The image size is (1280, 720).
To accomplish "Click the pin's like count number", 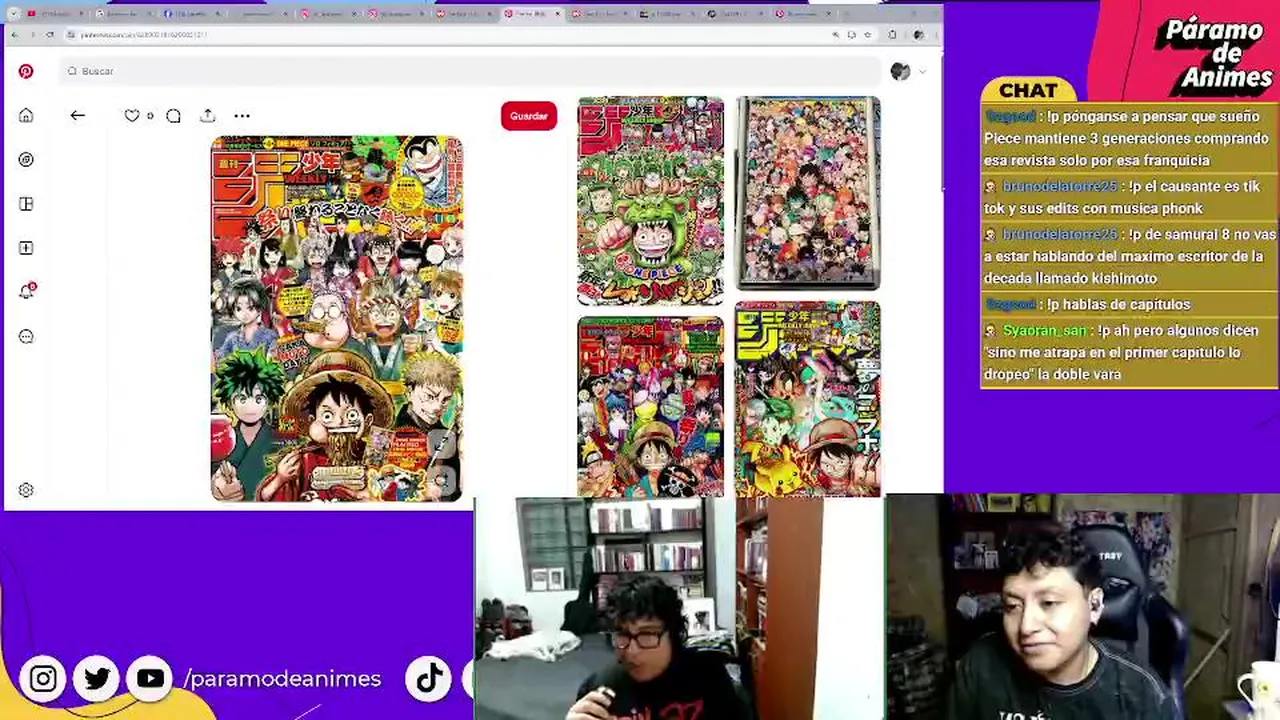I will click(150, 116).
